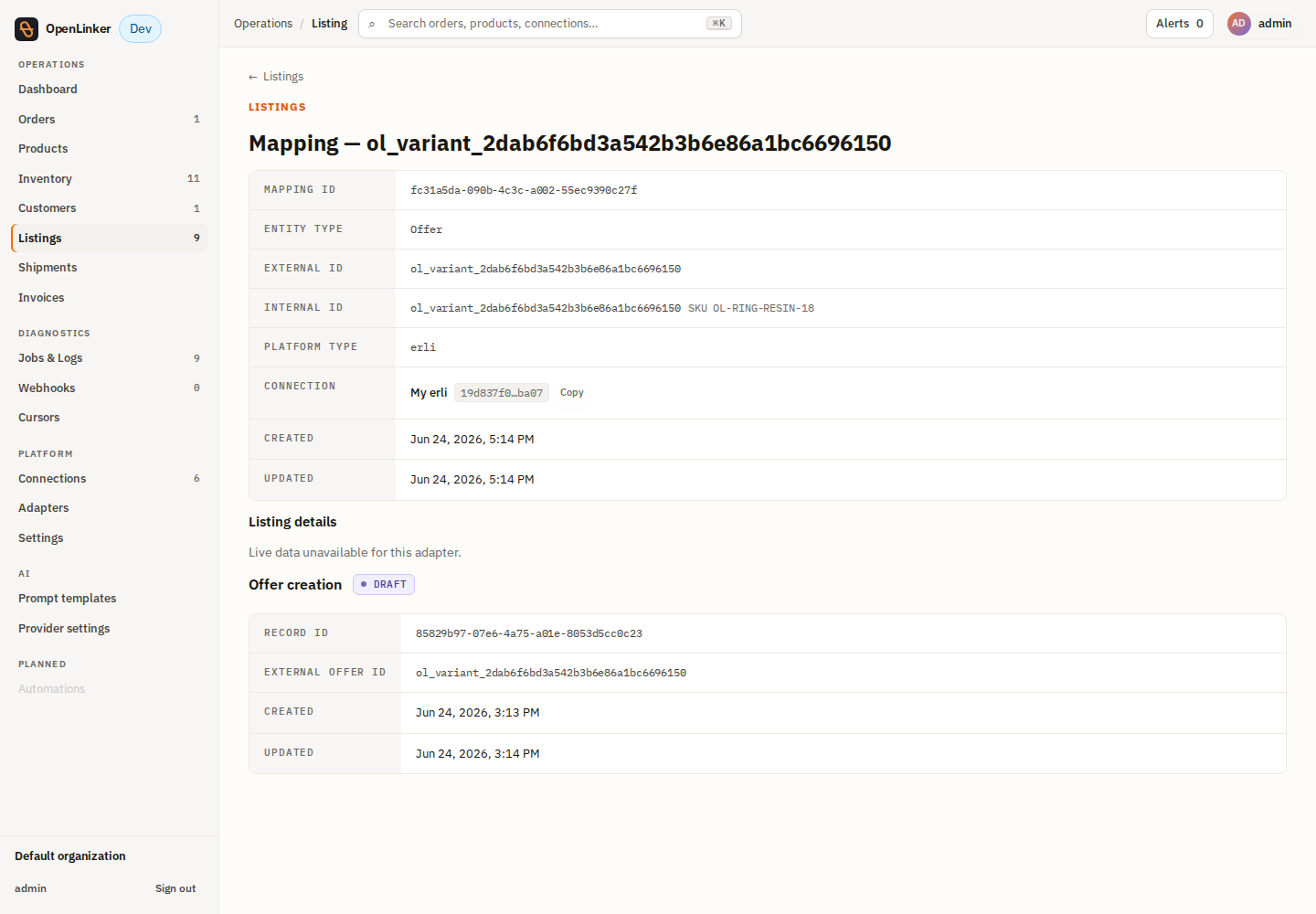Open Jobs & Logs diagnostics
The height and width of the screenshot is (914, 1316).
tap(109, 358)
